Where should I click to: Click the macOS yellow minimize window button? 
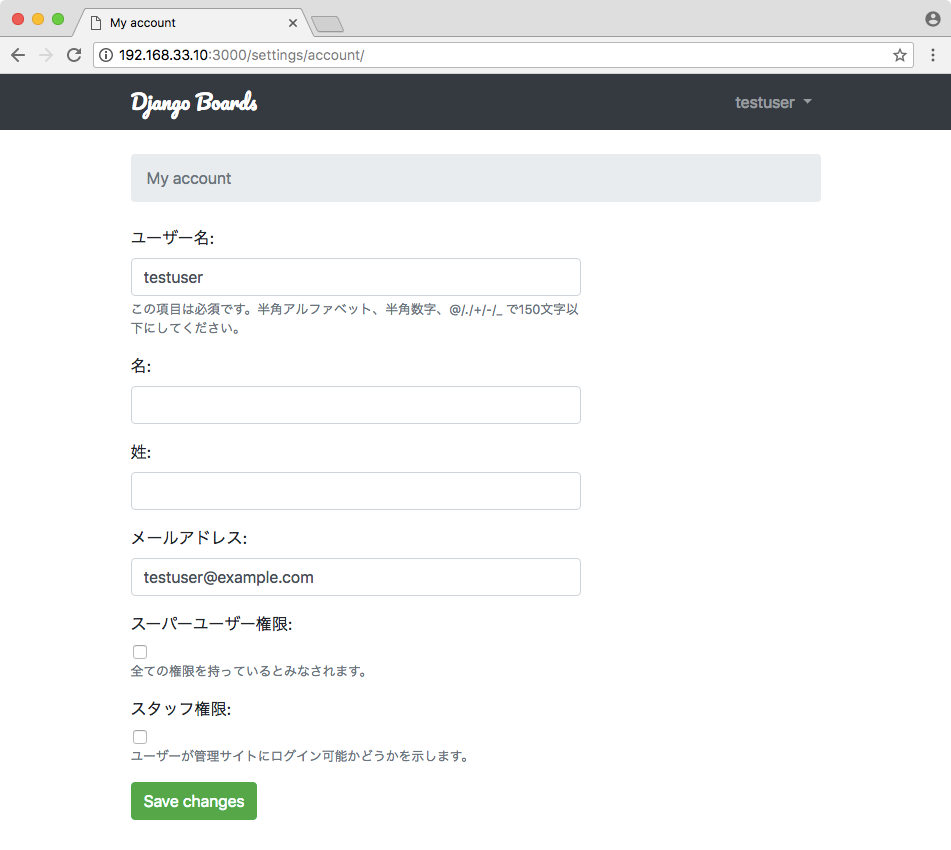pyautogui.click(x=38, y=19)
